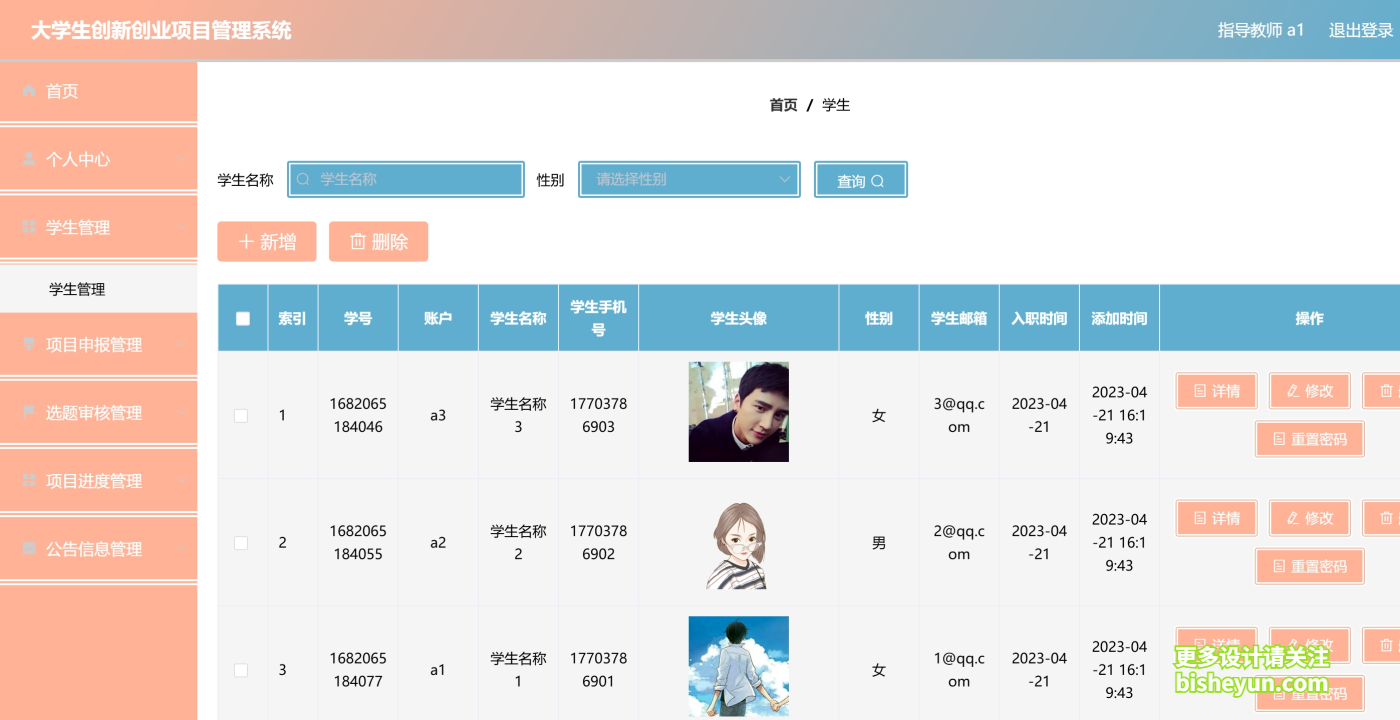The width and height of the screenshot is (1400, 720).
Task: Check the checkbox for row with account a2
Action: click(241, 542)
